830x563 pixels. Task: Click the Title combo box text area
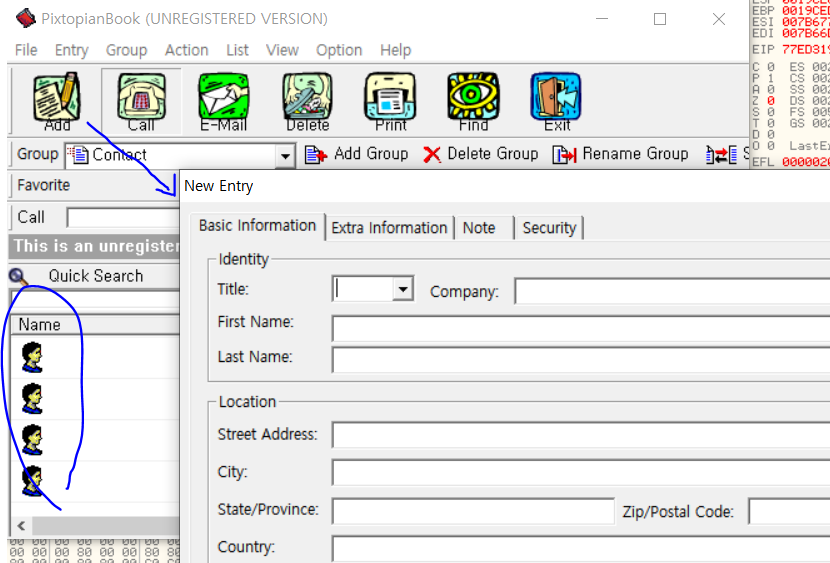coord(364,289)
